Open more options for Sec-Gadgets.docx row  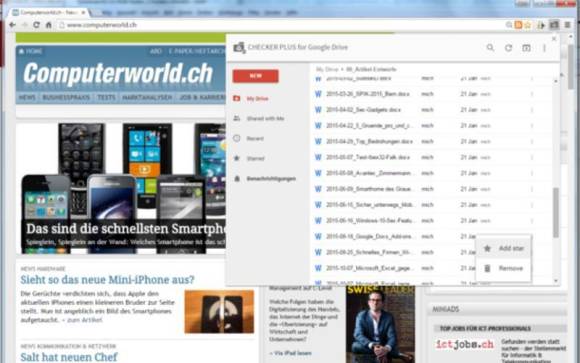point(532,110)
